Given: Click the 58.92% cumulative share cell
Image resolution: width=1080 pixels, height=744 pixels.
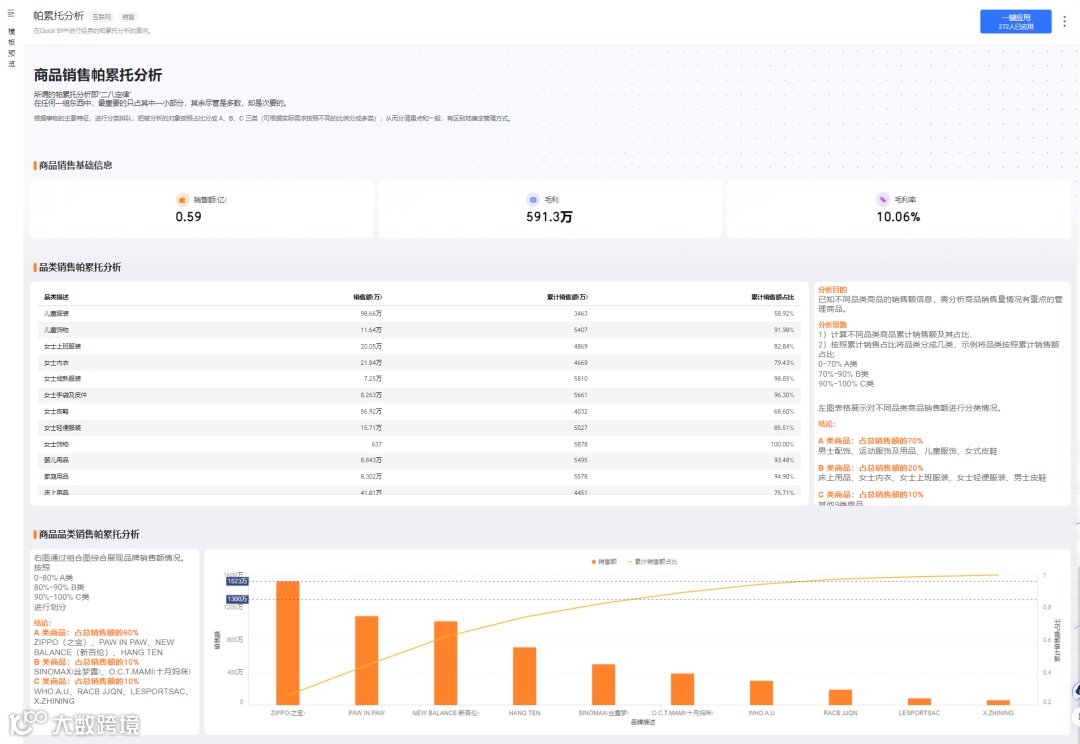Looking at the screenshot, I should pos(783,313).
